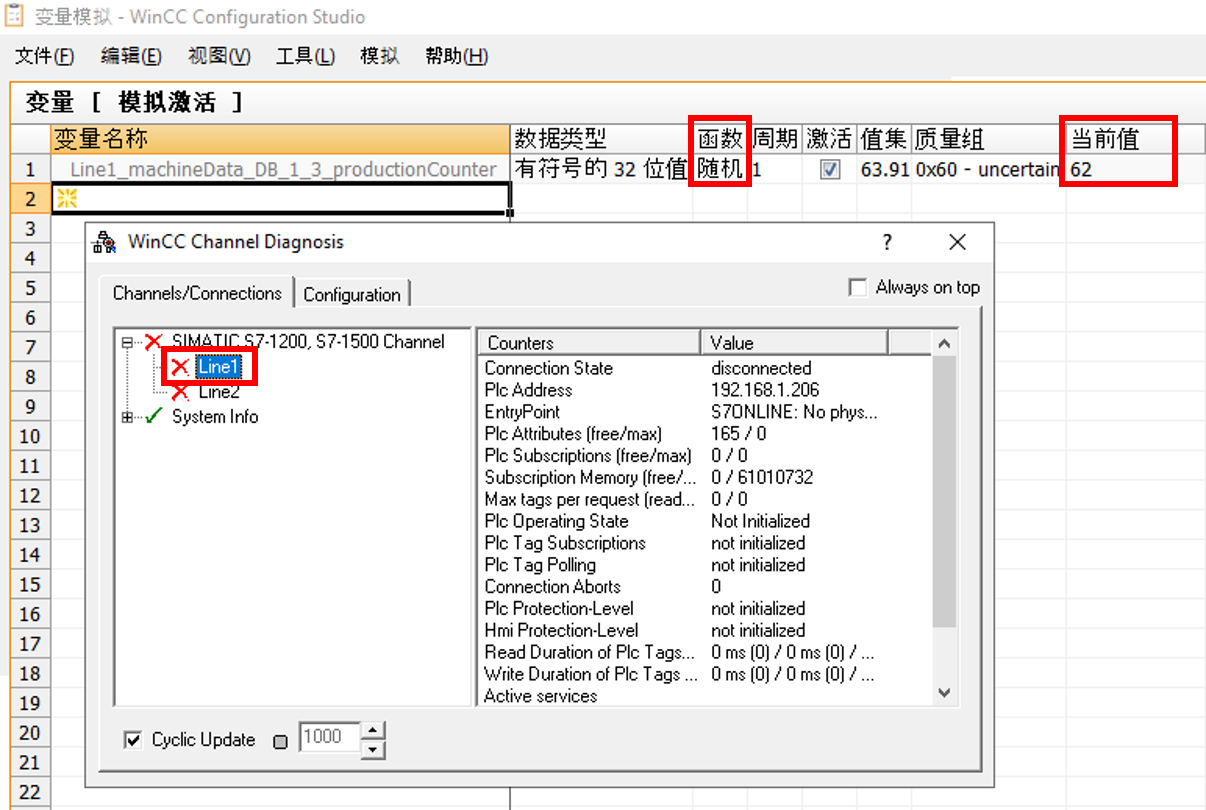
Task: Click the red X icon of SIMATIC S7-1200 channel
Action: coord(153,342)
